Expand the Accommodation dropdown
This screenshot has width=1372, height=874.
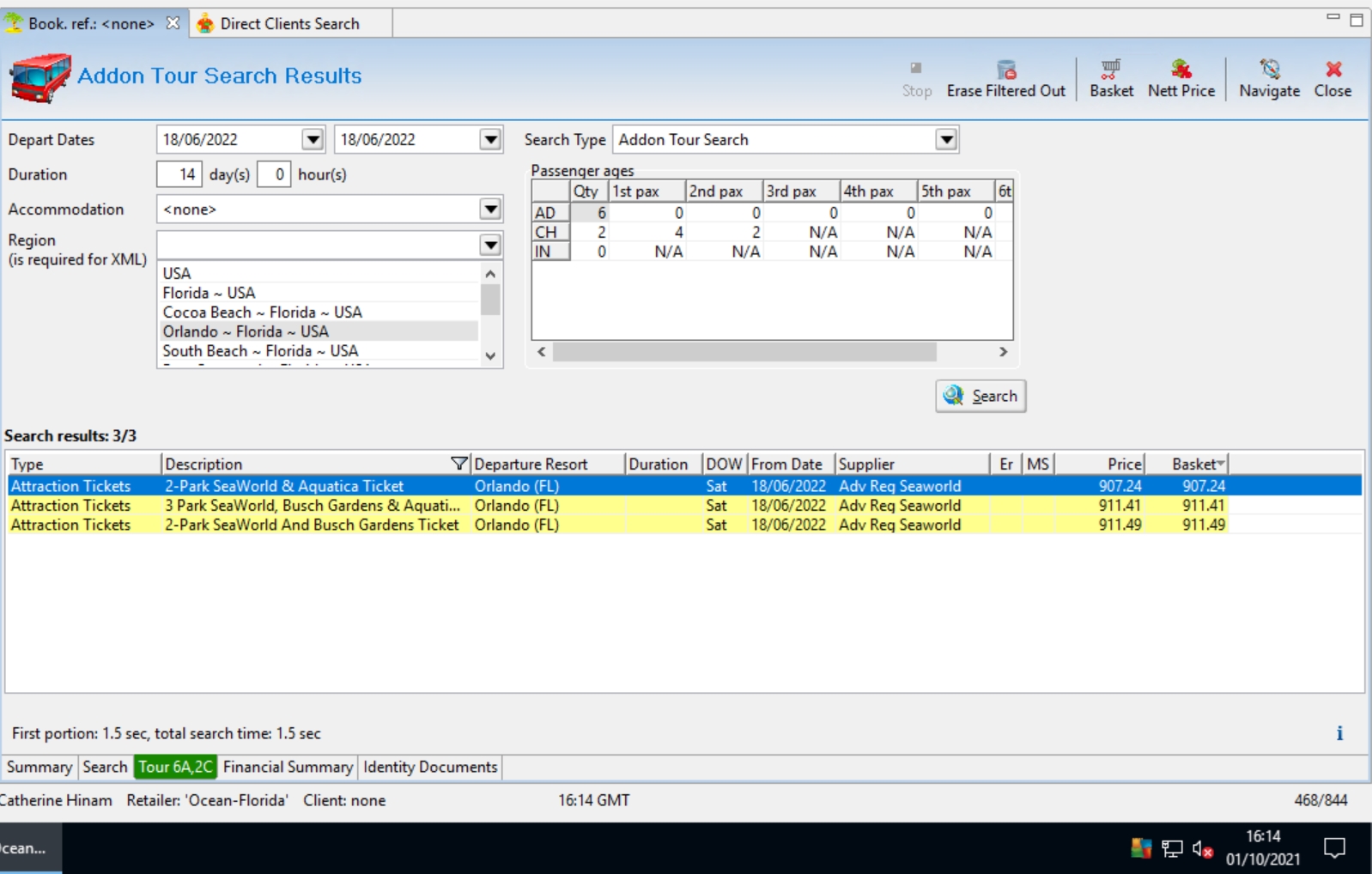click(x=490, y=209)
